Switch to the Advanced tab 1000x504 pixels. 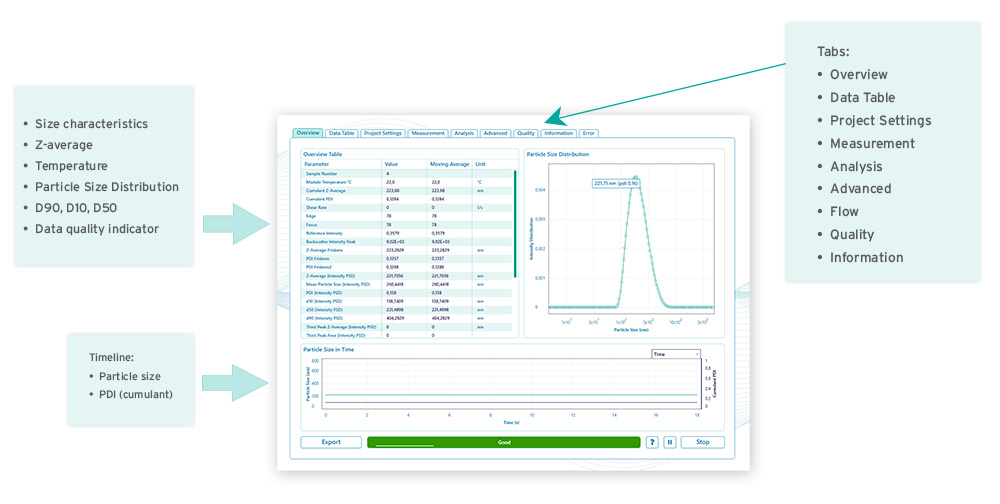(495, 133)
